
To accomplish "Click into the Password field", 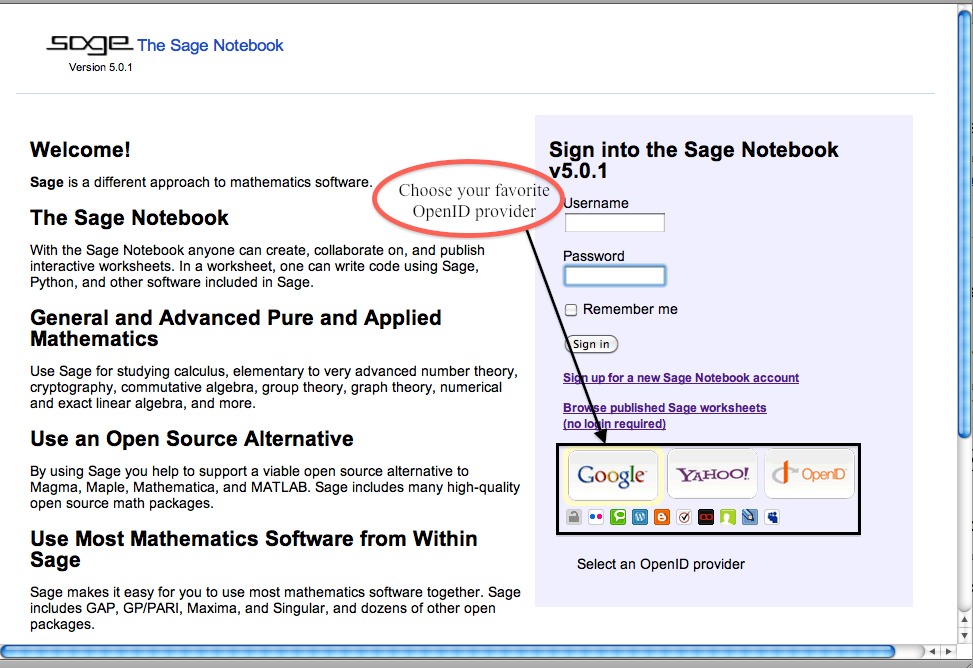I will click(614, 276).
